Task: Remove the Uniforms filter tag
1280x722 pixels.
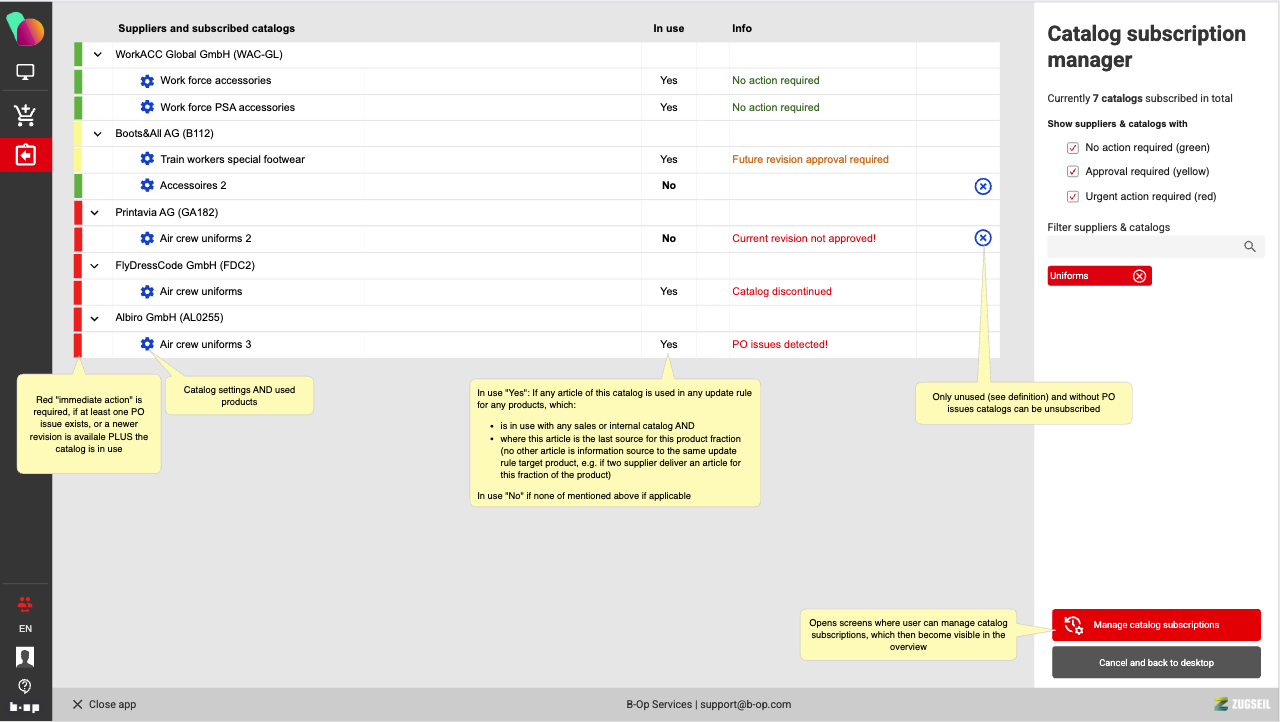Action: point(1139,276)
